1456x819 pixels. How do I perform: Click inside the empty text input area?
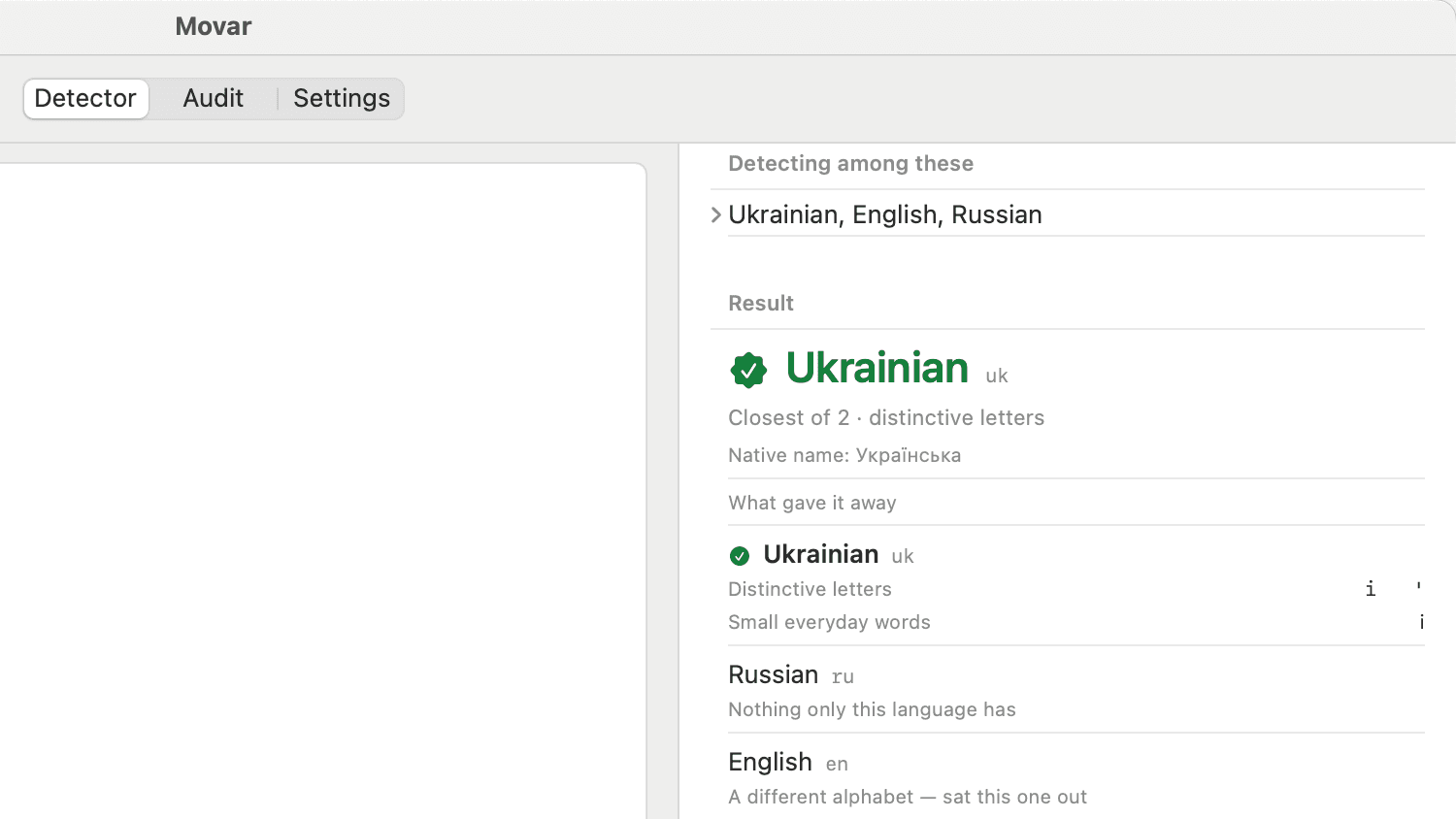click(x=322, y=491)
